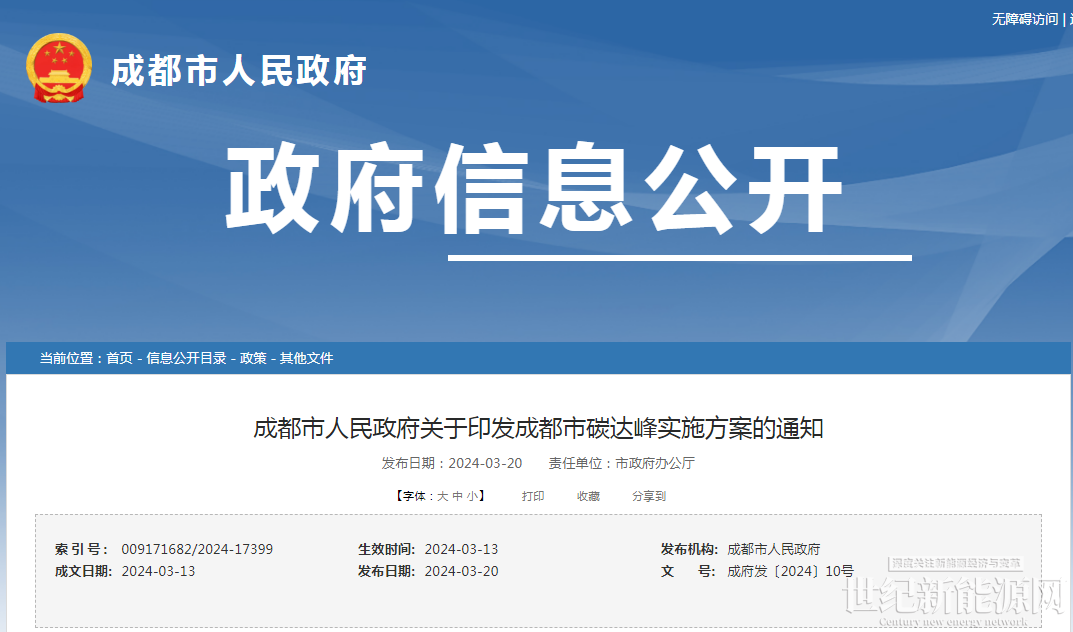Image resolution: width=1073 pixels, height=632 pixels.
Task: Open 信息公开目录 in the breadcrumb
Action: [186, 358]
